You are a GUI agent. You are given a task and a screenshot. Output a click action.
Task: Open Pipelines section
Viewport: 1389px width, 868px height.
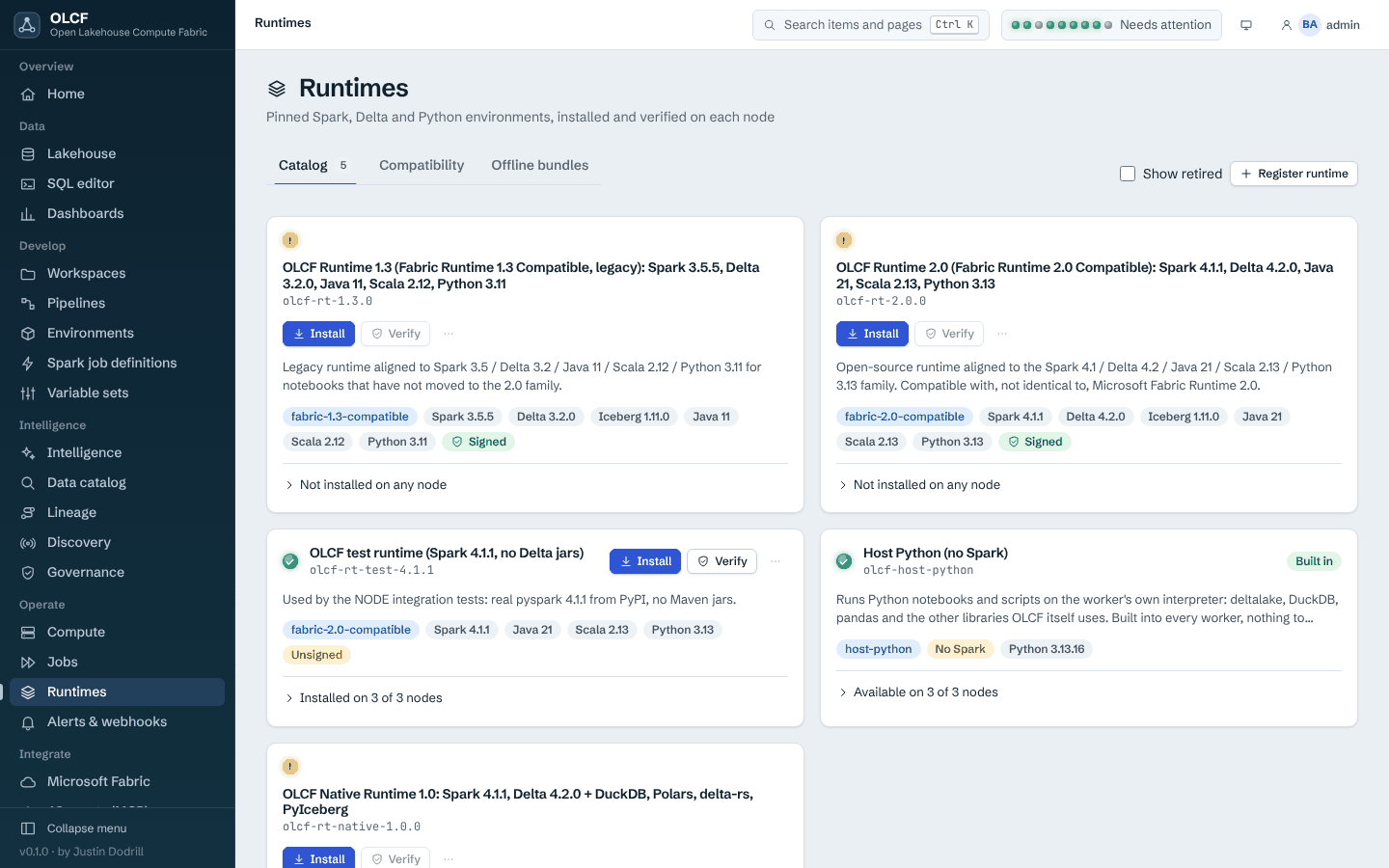click(x=117, y=303)
